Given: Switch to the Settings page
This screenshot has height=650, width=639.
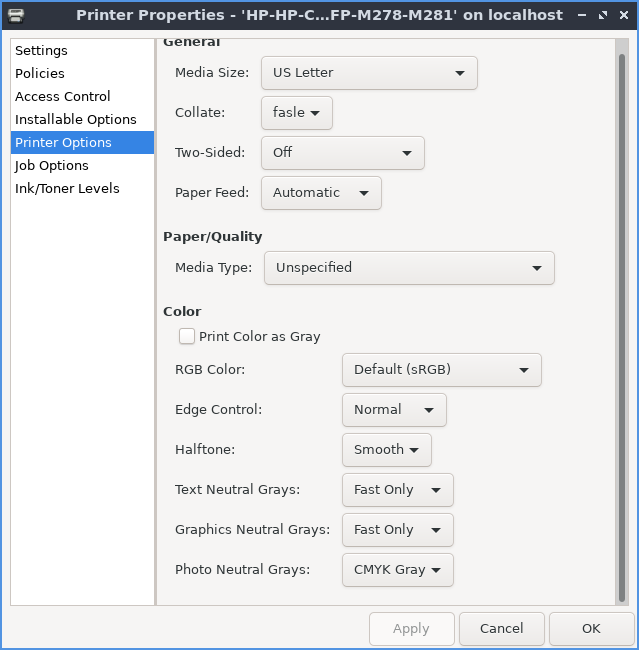Looking at the screenshot, I should tap(41, 51).
